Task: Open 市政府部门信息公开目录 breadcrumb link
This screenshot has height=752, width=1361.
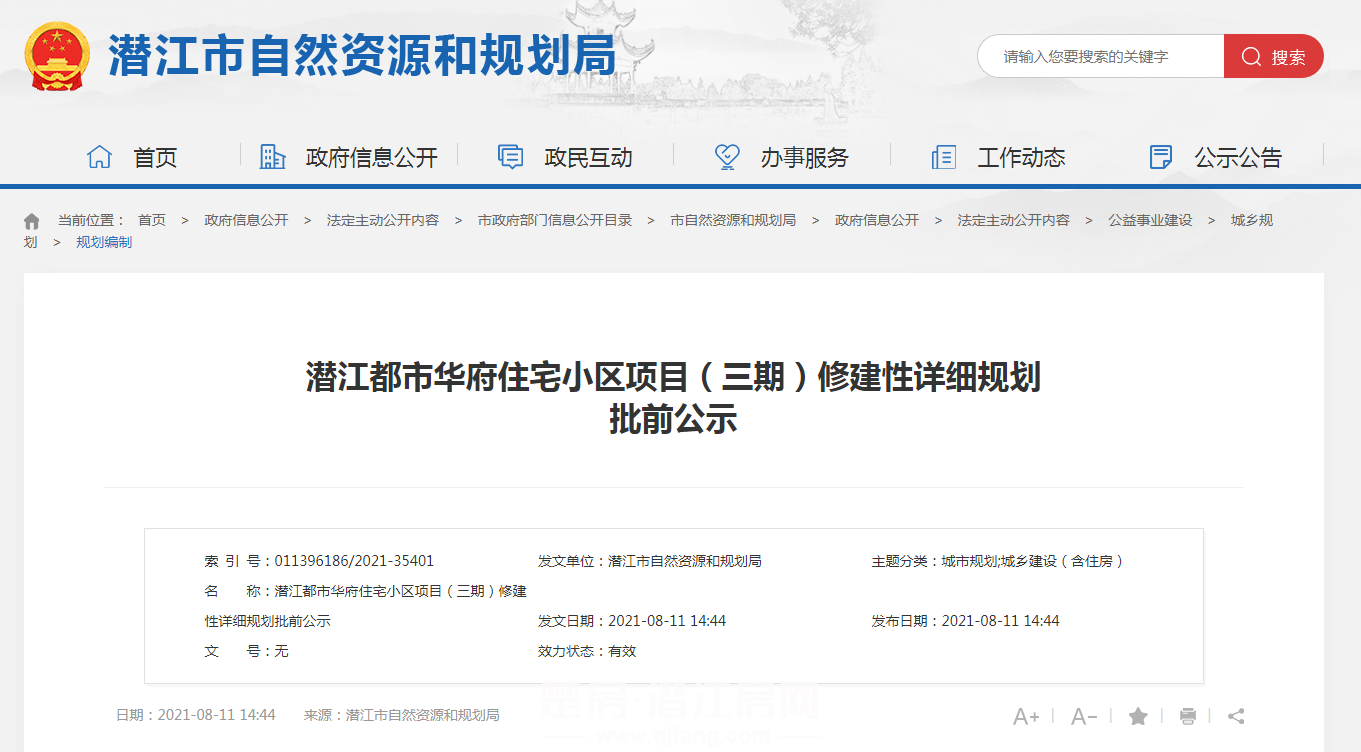Action: coord(555,220)
